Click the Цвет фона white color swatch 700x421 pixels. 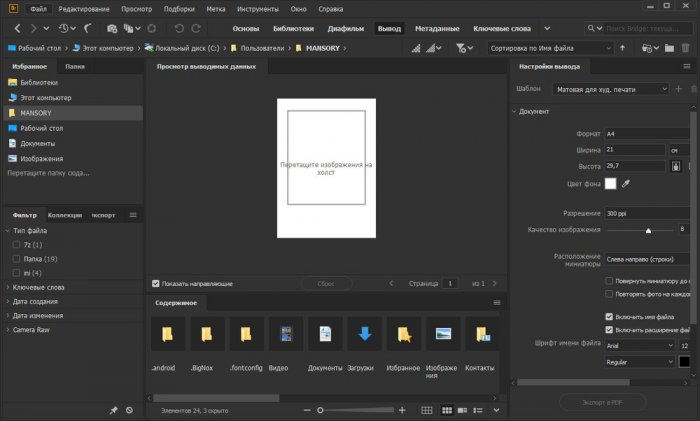[608, 185]
